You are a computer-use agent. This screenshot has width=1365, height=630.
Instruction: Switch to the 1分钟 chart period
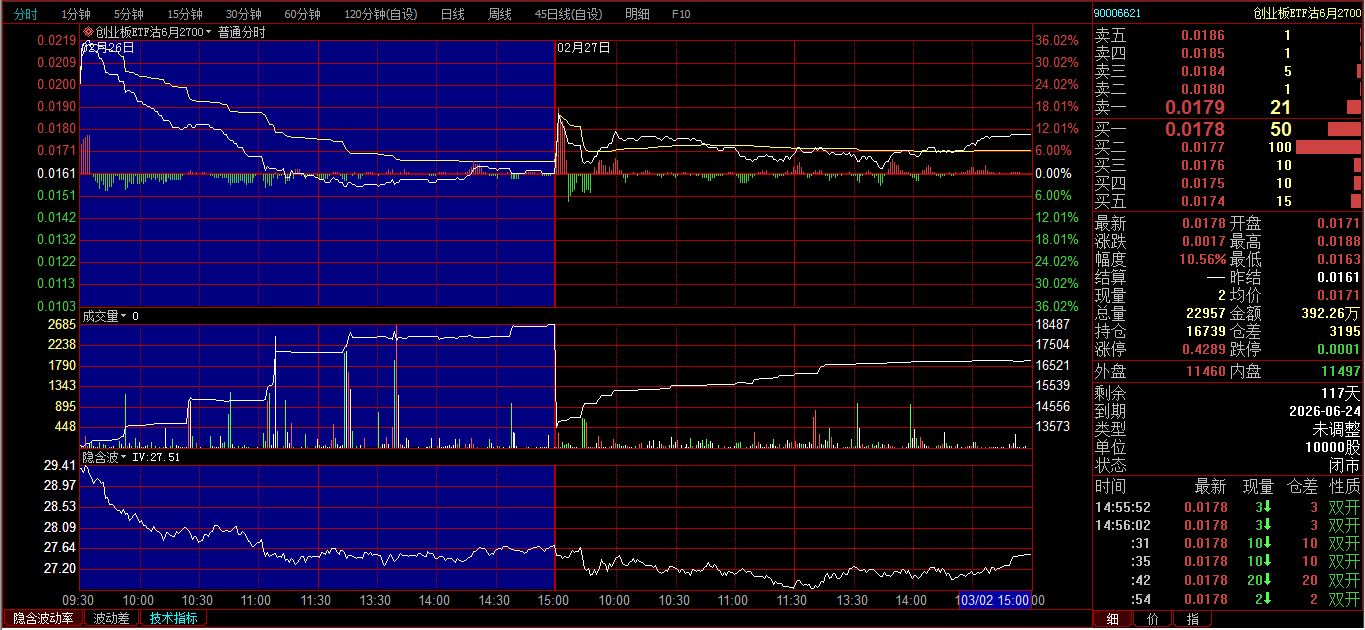pyautogui.click(x=76, y=14)
